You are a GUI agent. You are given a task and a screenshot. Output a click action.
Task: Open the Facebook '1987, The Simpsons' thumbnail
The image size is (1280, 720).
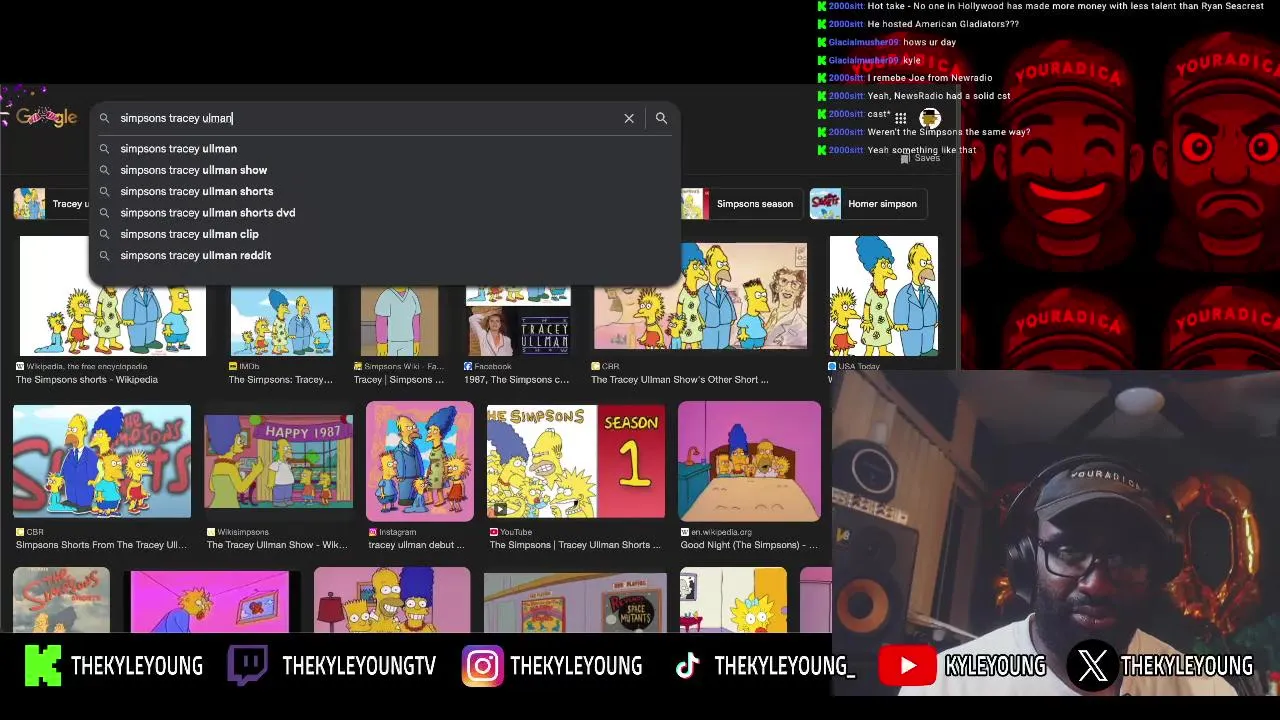518,321
